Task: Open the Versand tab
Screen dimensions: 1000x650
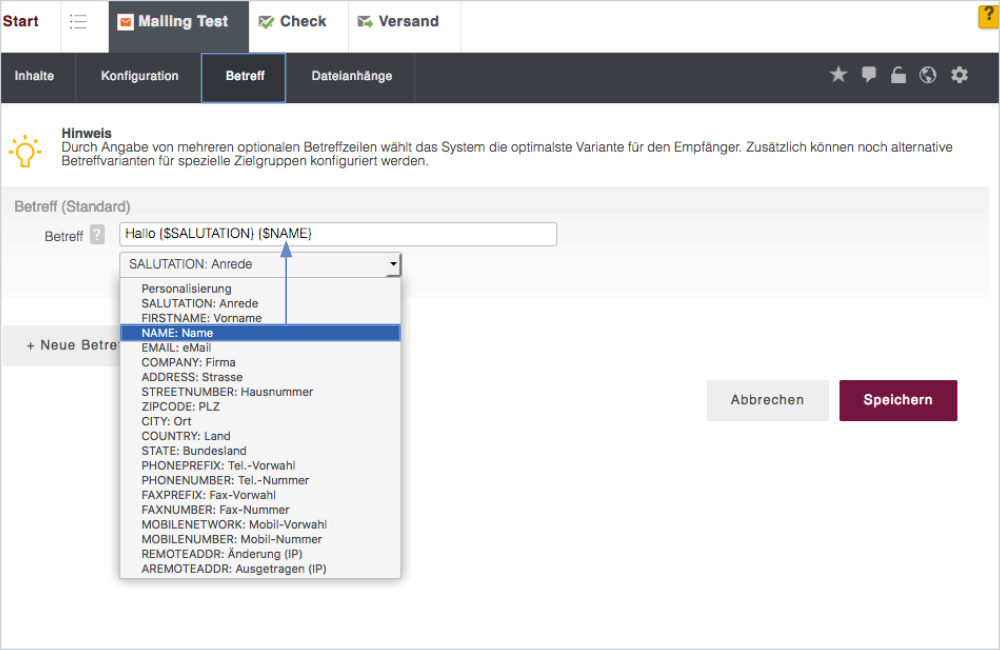Action: pyautogui.click(x=398, y=22)
